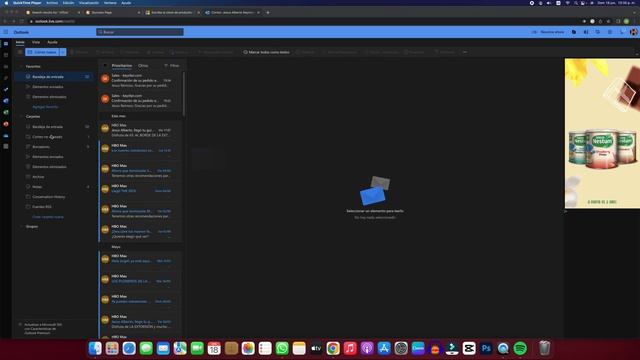This screenshot has height=360, width=640.
Task: Open the app launcher waffle icon
Action: pos(6,32)
